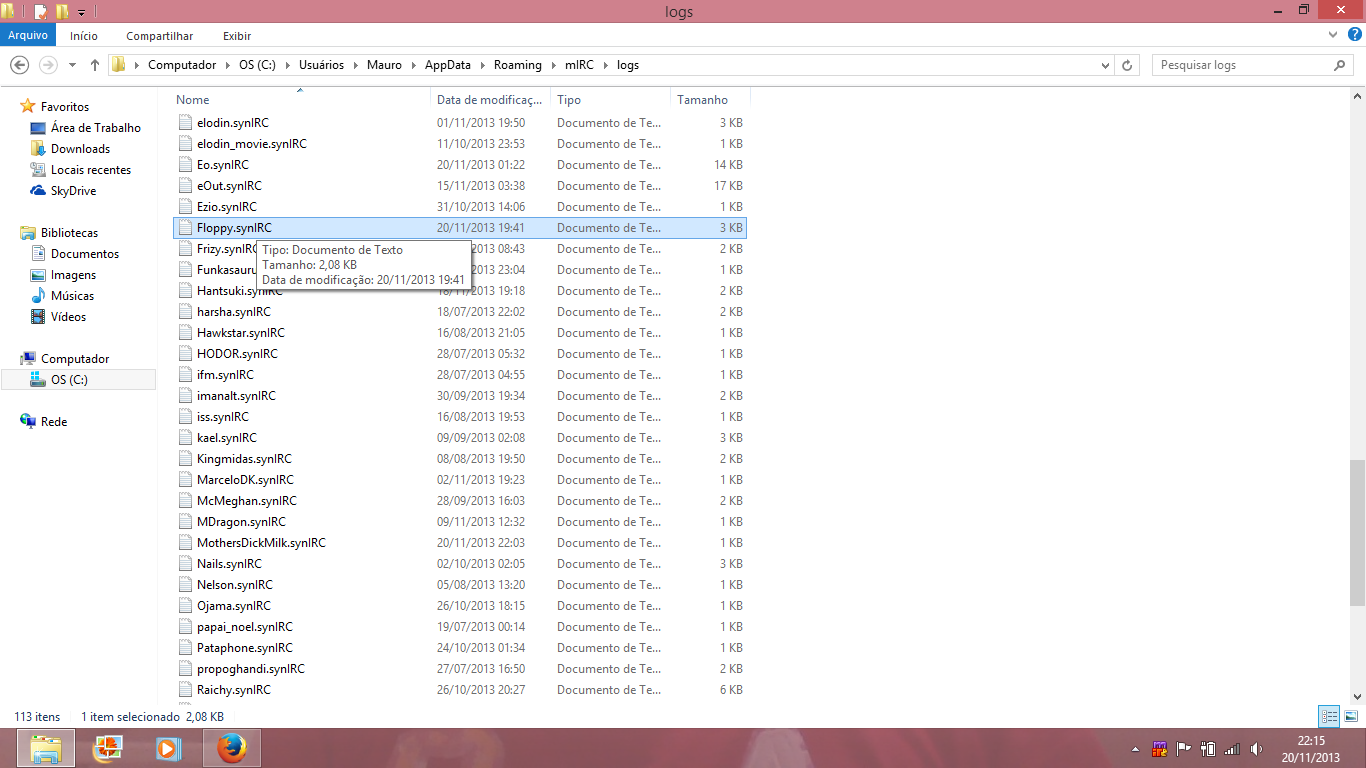Click the volume speaker tray icon
This screenshot has height=768, width=1366.
pos(1255,748)
